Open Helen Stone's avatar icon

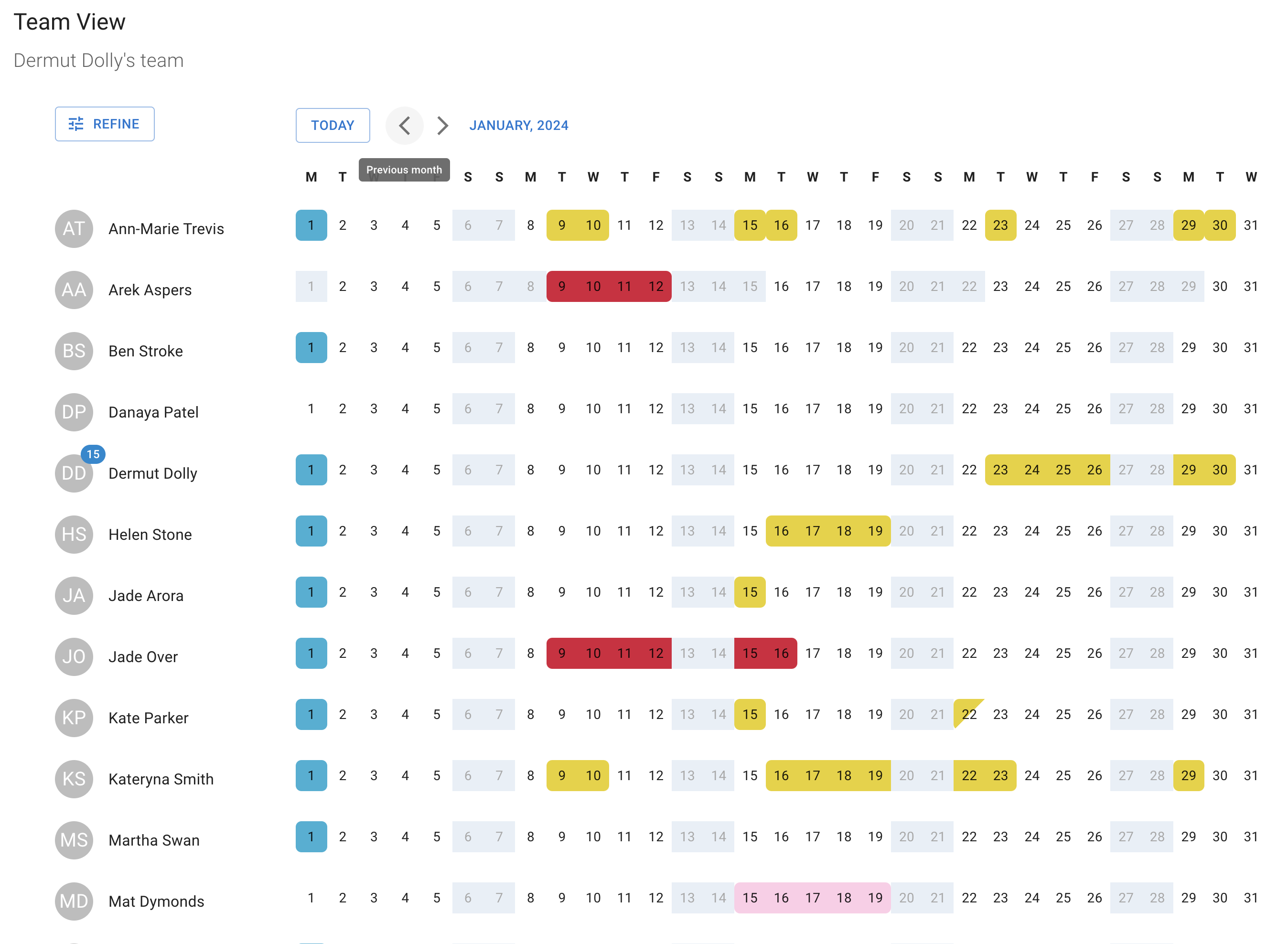74,534
